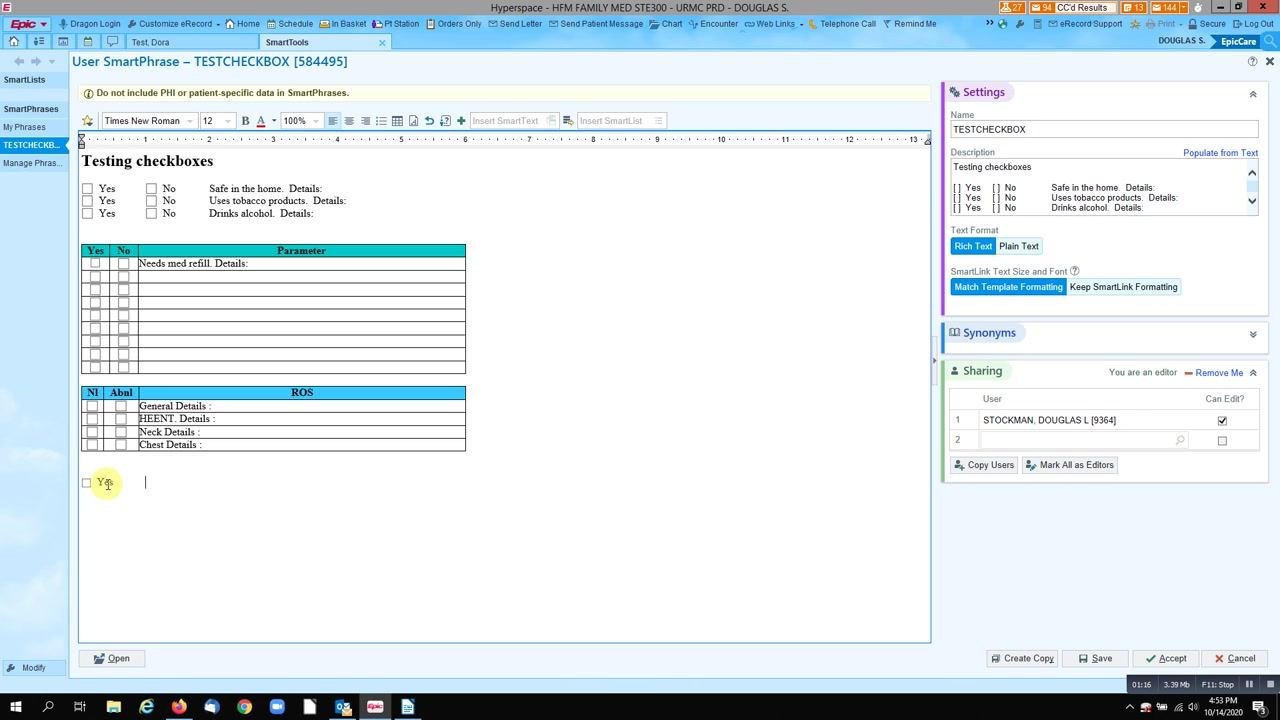
Task: Click Create Copy button
Action: (x=1022, y=659)
